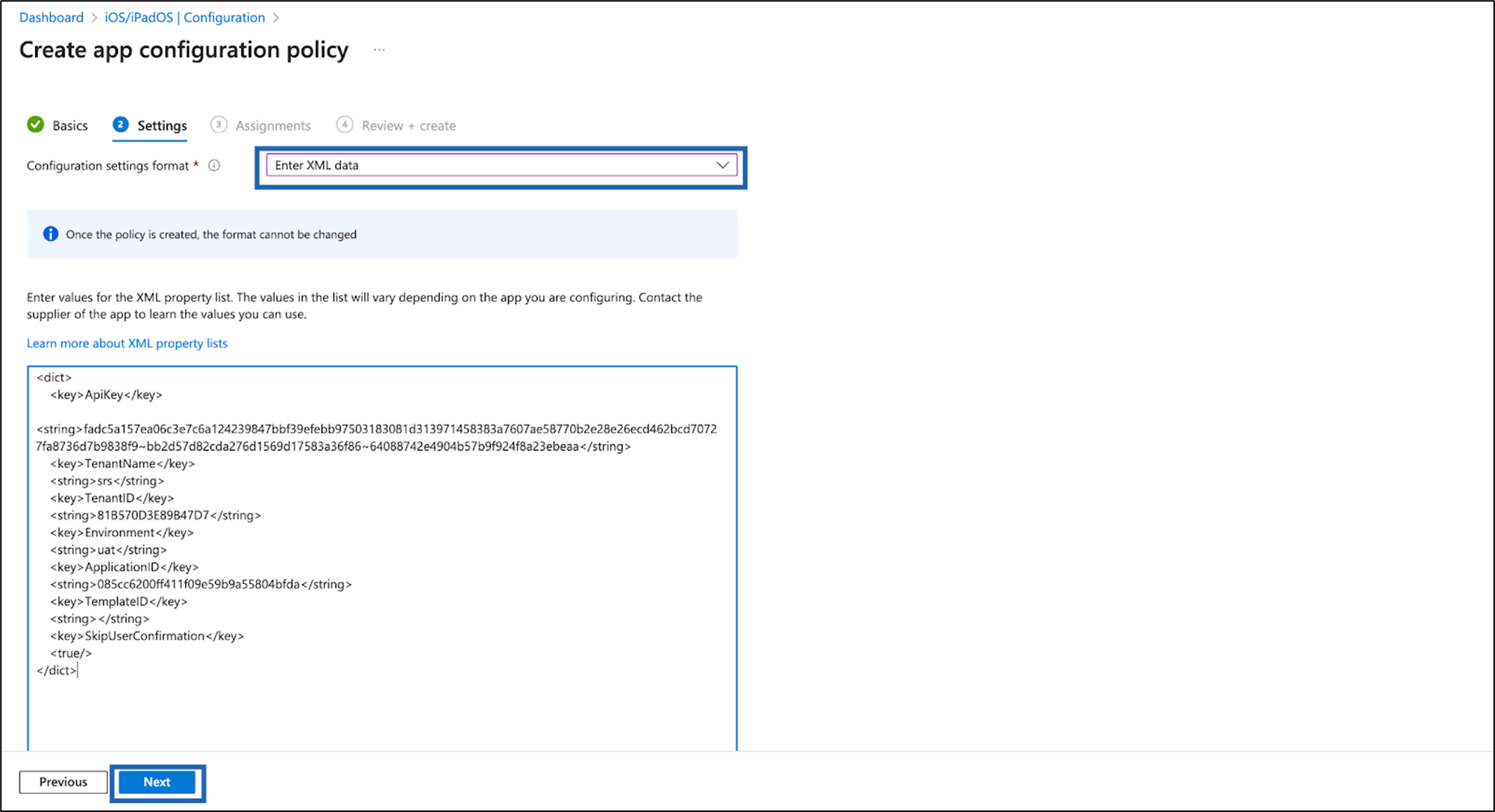
Task: Open the ellipsis menu next to page title
Action: (x=380, y=50)
